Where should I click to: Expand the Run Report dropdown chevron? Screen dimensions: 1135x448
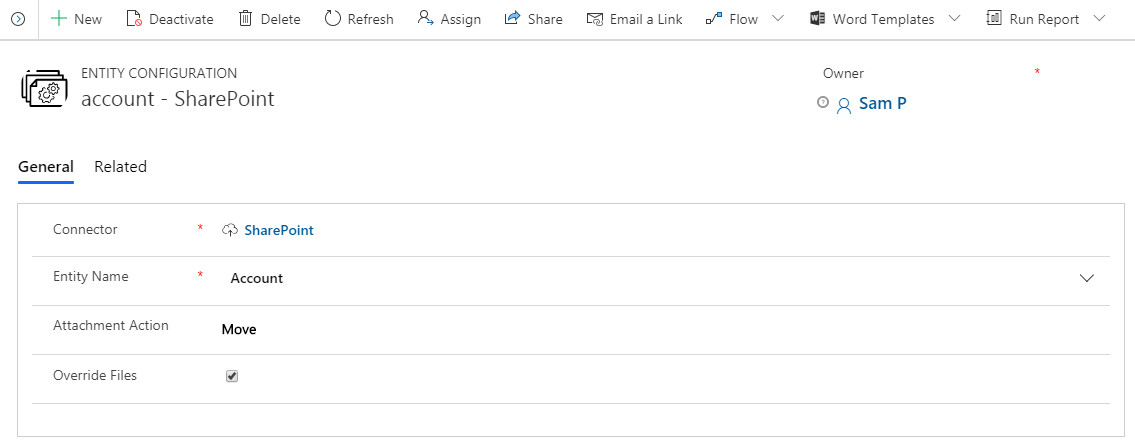1100,19
